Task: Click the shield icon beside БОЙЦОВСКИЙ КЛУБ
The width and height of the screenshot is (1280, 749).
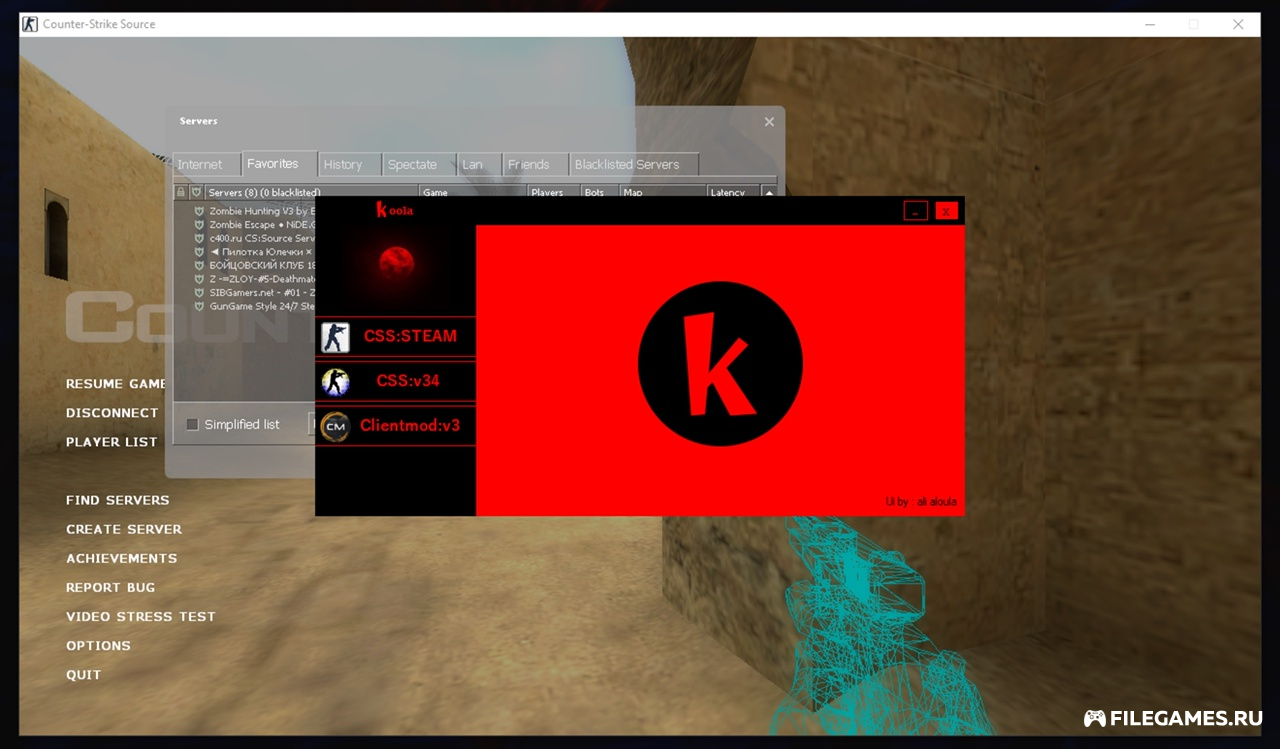Action: tap(199, 265)
